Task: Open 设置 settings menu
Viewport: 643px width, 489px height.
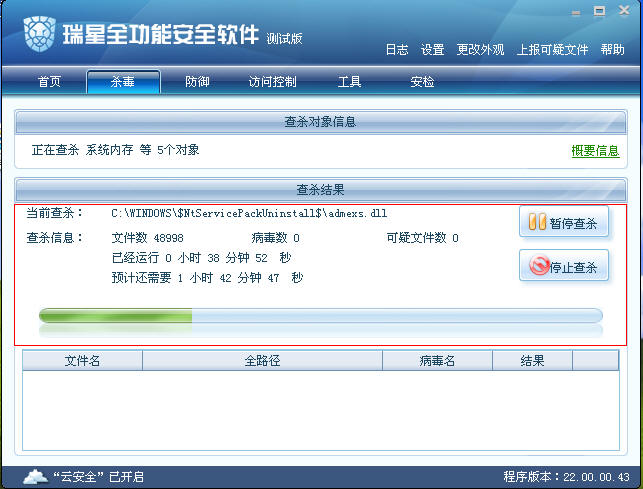Action: 433,50
